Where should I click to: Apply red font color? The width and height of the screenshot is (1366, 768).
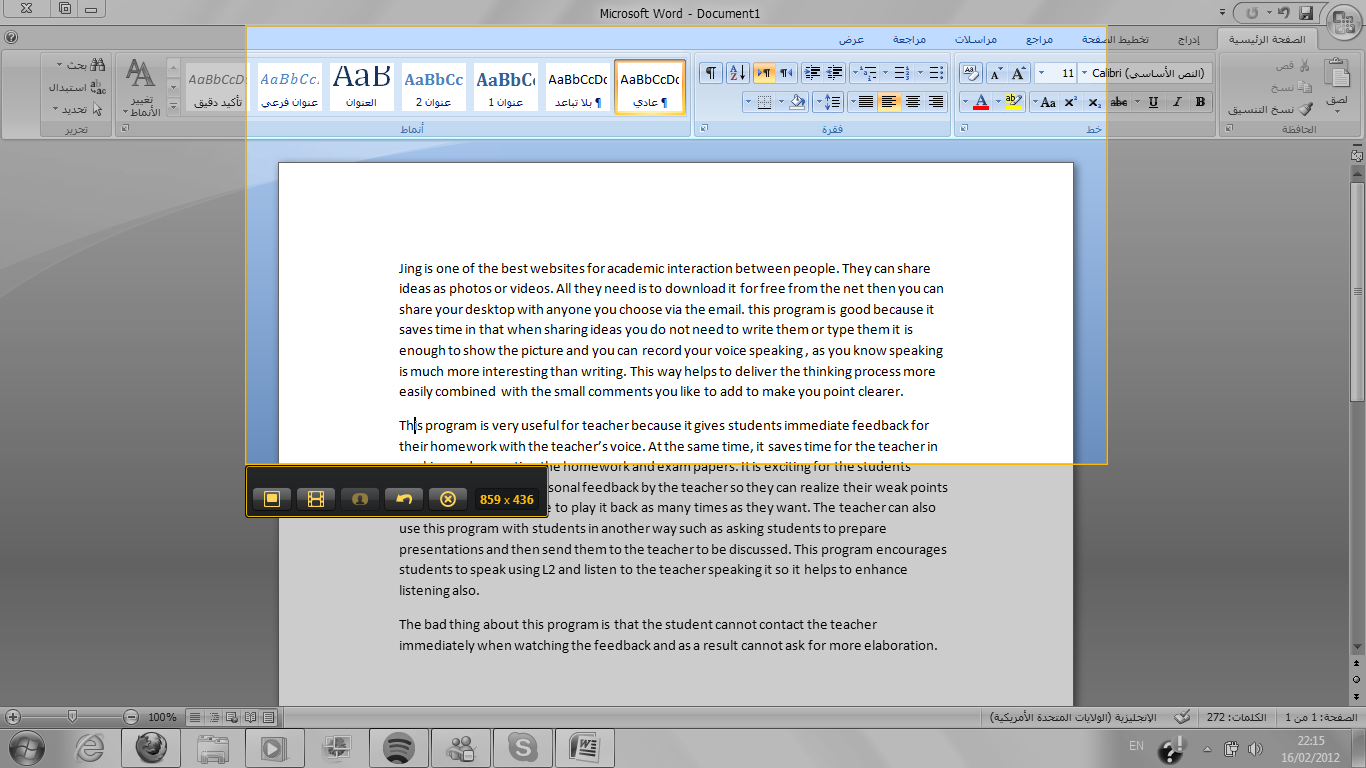pyautogui.click(x=982, y=102)
